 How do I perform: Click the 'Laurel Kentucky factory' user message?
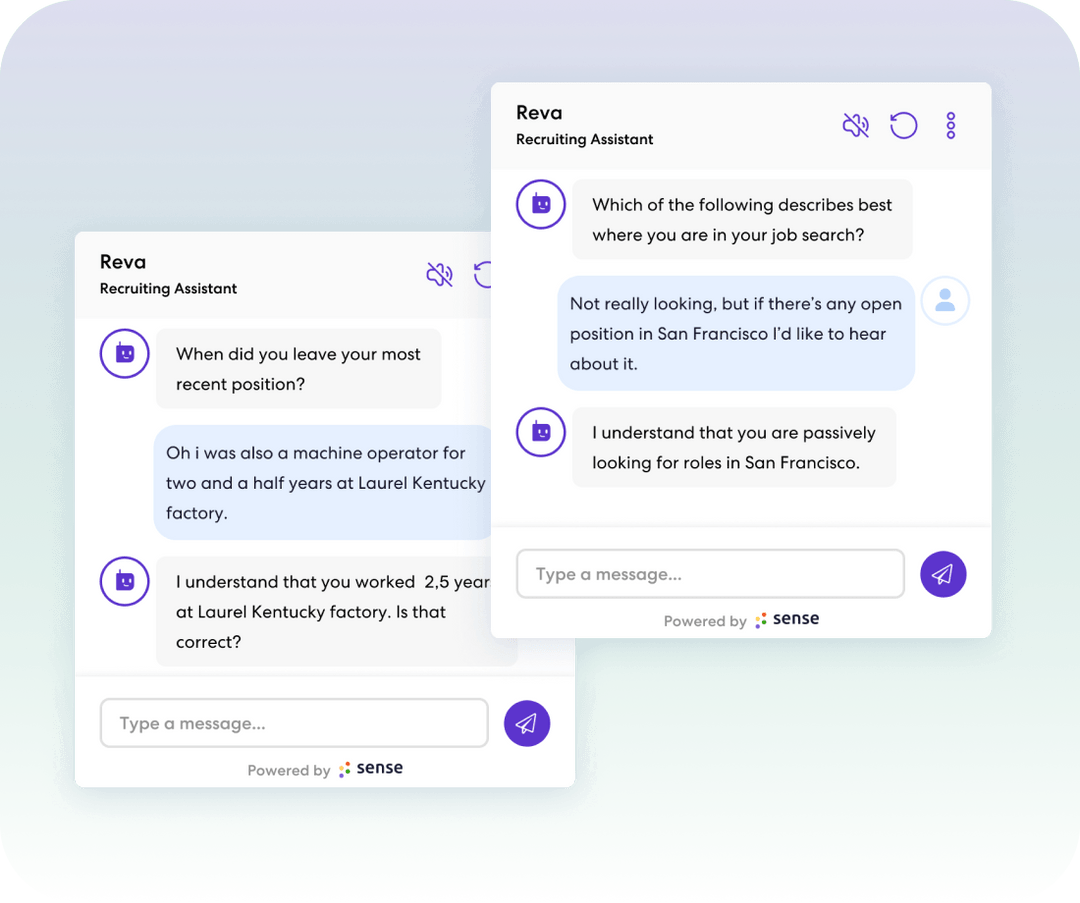click(322, 484)
